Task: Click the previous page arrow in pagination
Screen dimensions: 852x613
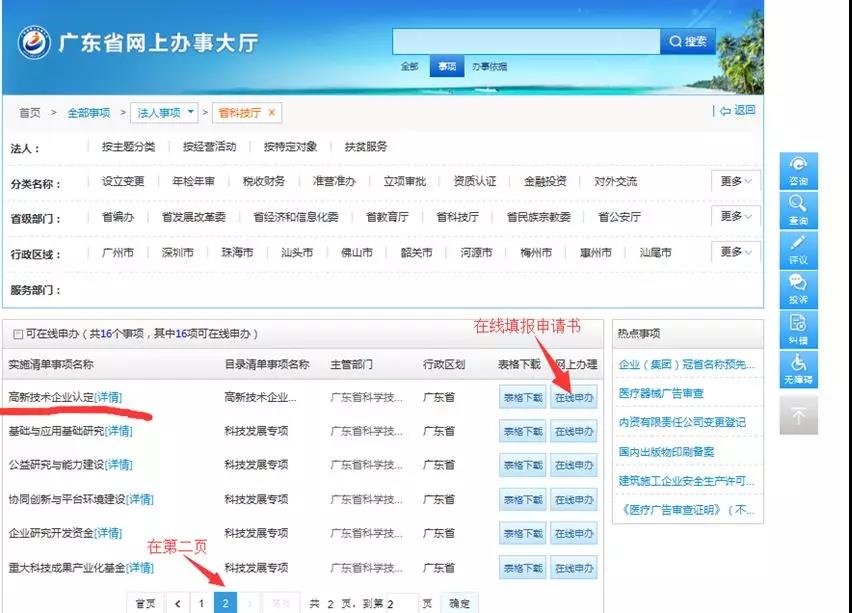Action: pyautogui.click(x=177, y=603)
